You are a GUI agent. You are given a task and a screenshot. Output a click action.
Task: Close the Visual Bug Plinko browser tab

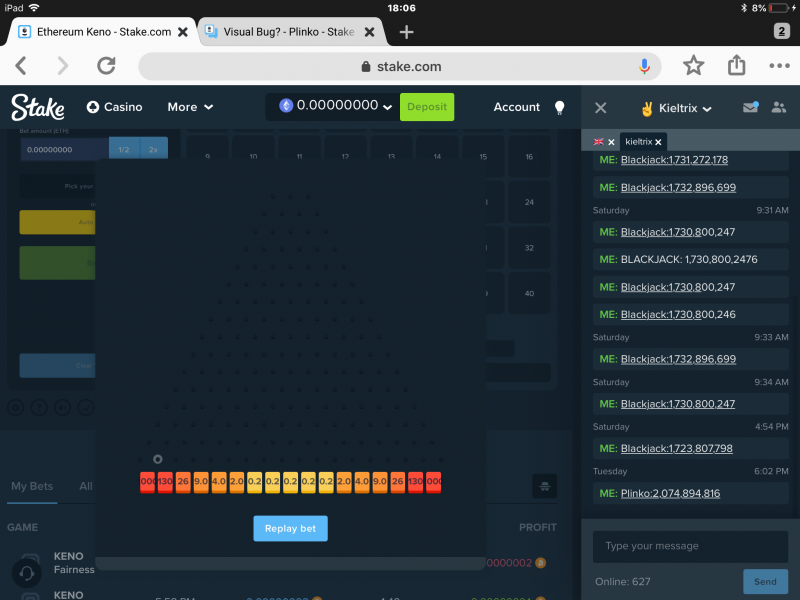coord(369,32)
